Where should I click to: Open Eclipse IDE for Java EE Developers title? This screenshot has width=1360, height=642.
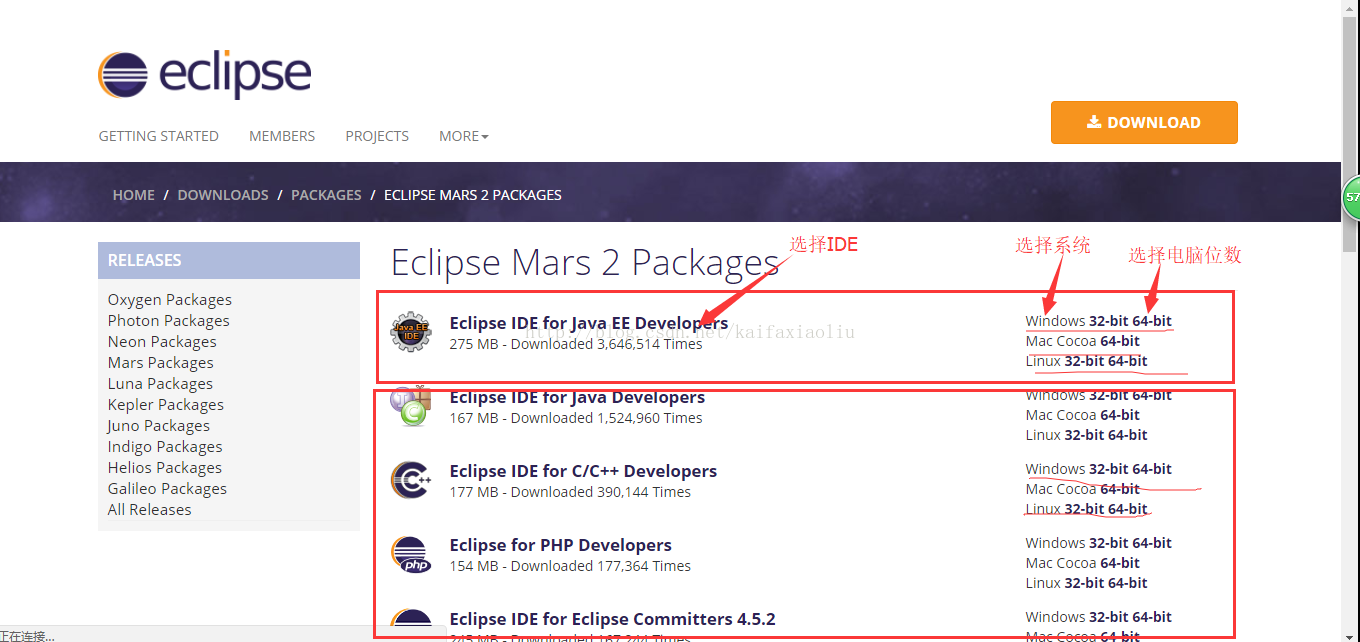click(589, 323)
